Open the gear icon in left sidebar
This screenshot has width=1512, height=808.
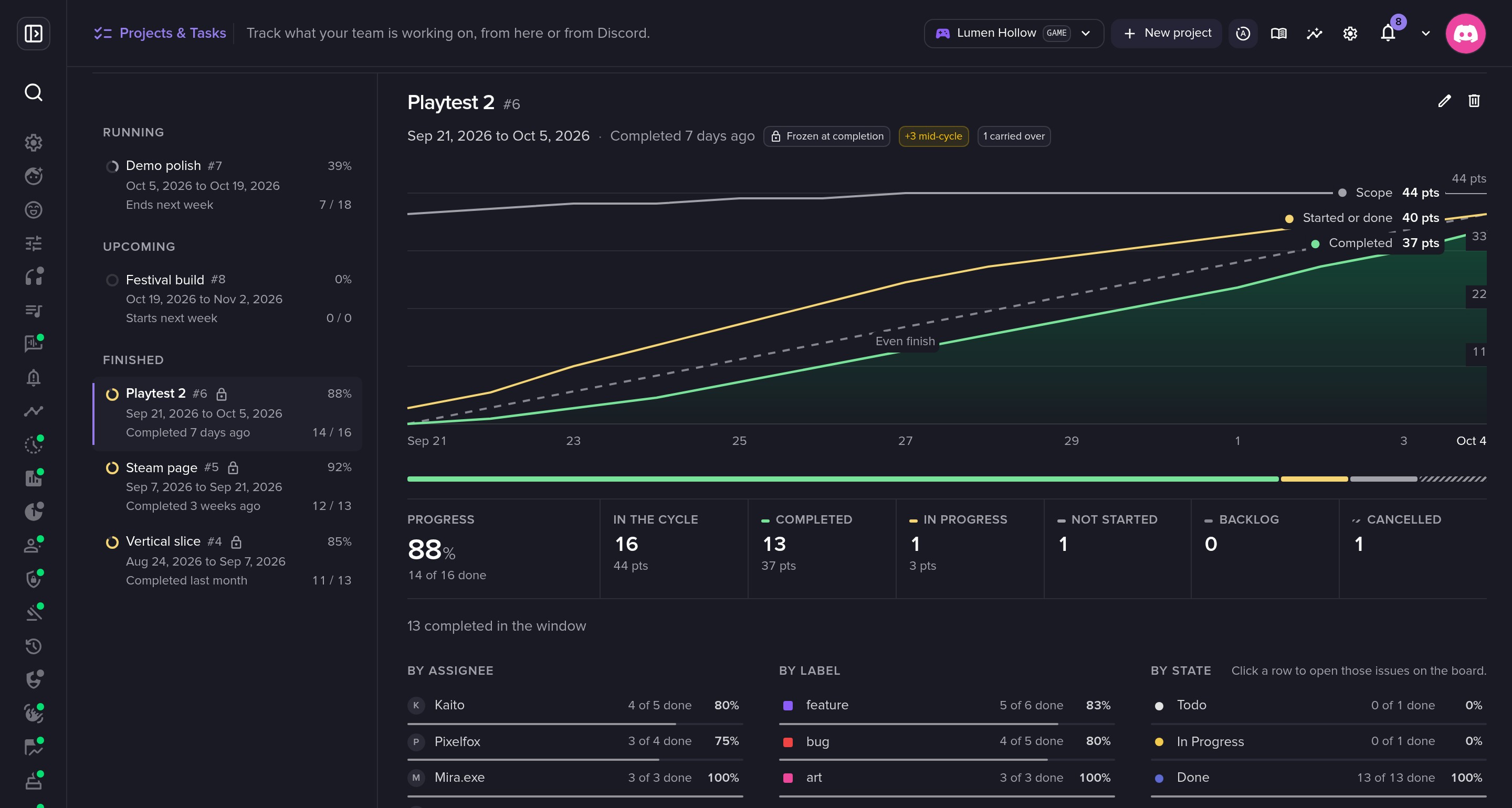(34, 143)
